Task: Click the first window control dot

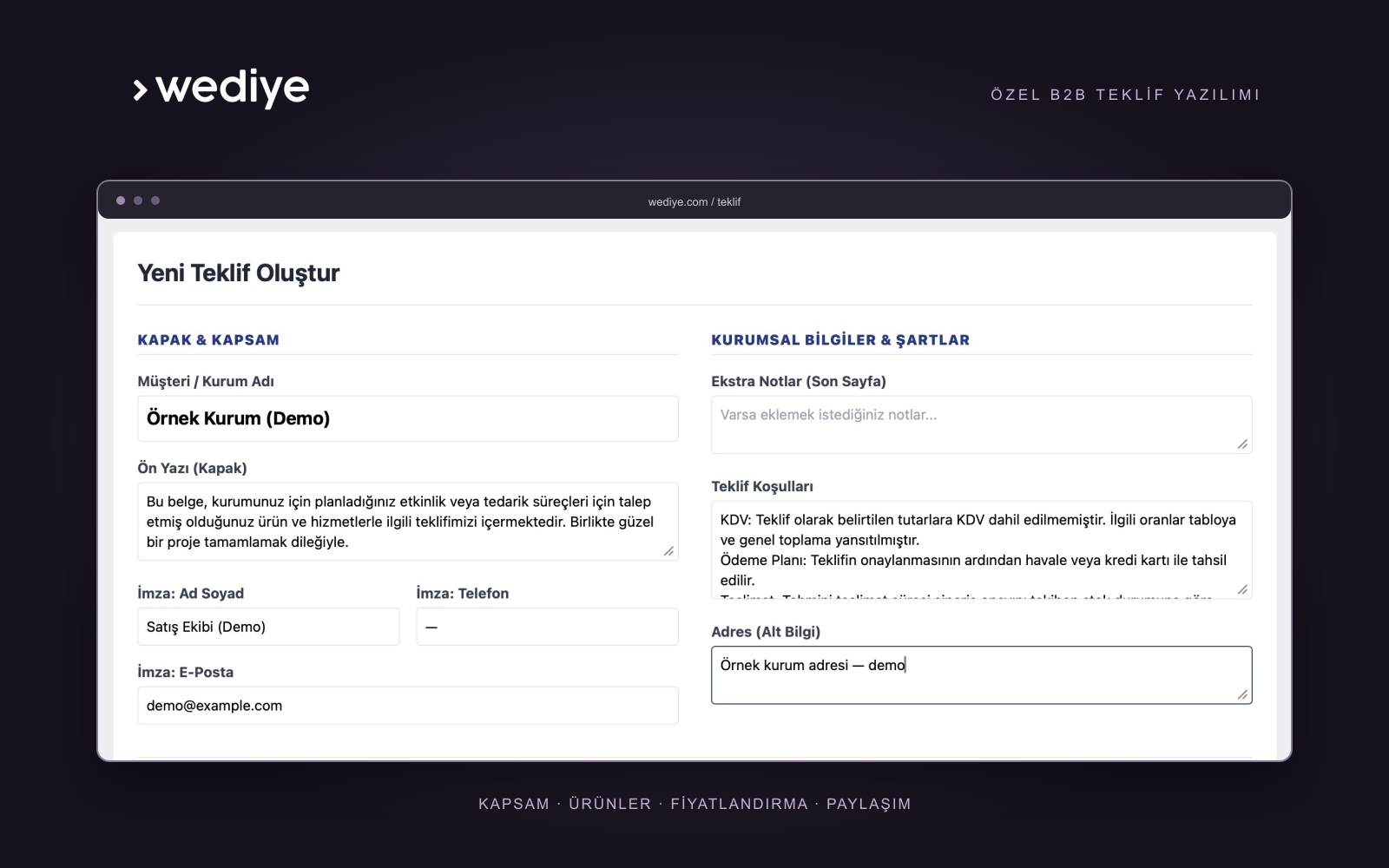Action: [x=121, y=201]
